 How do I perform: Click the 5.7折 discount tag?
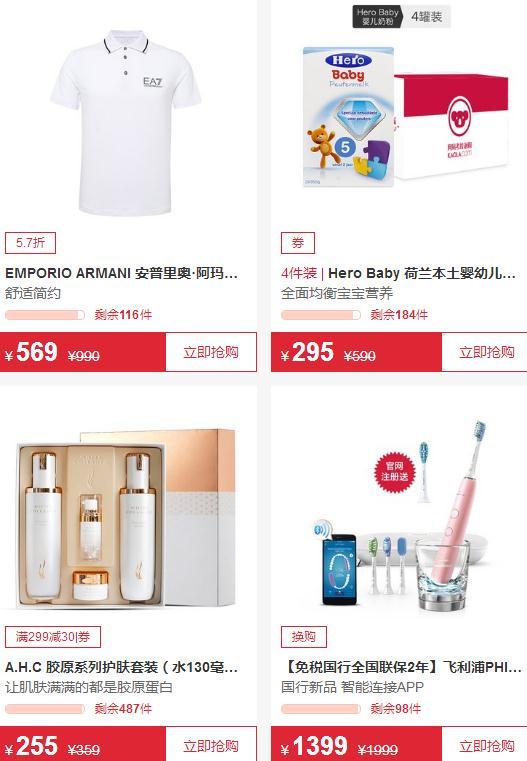[30, 243]
